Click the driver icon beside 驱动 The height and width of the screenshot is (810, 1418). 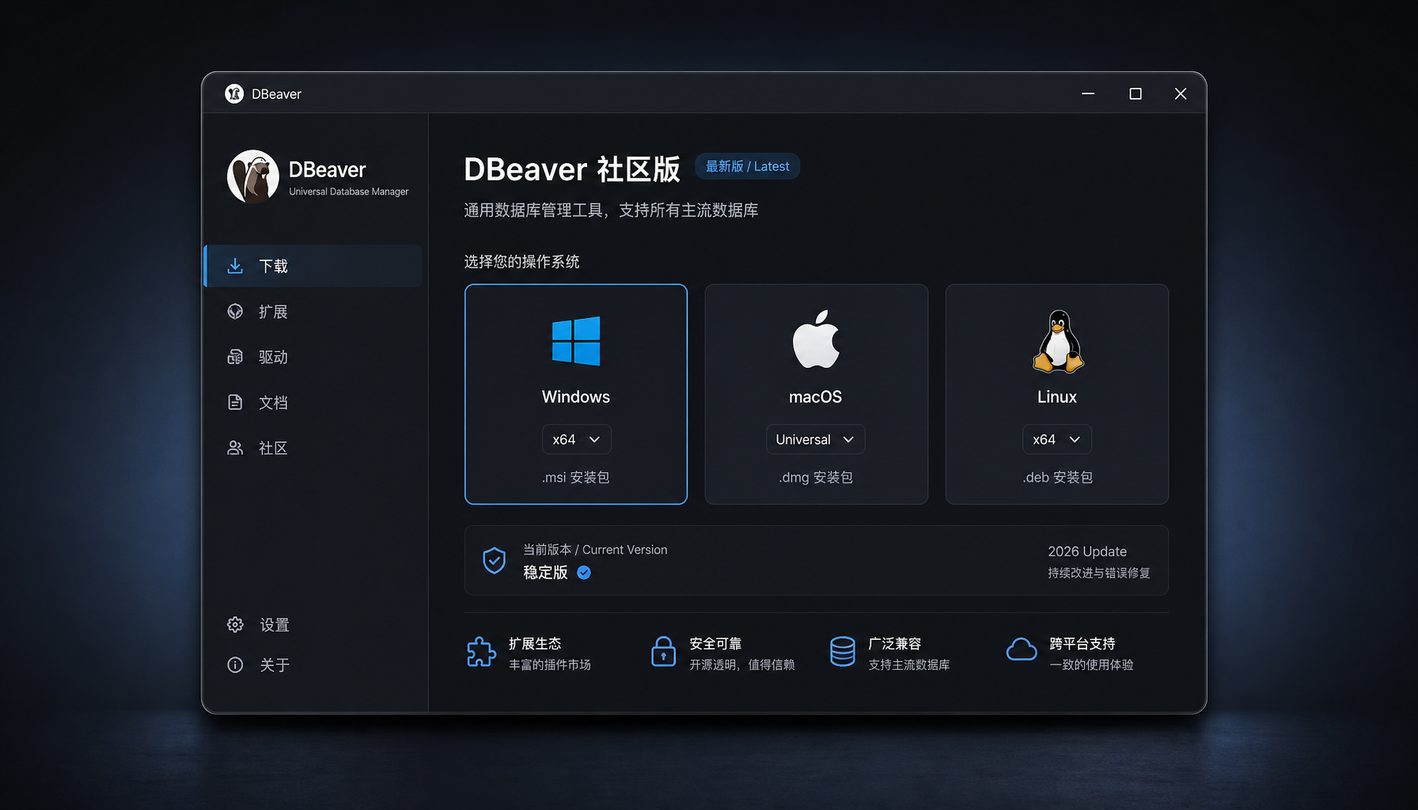[x=235, y=357]
